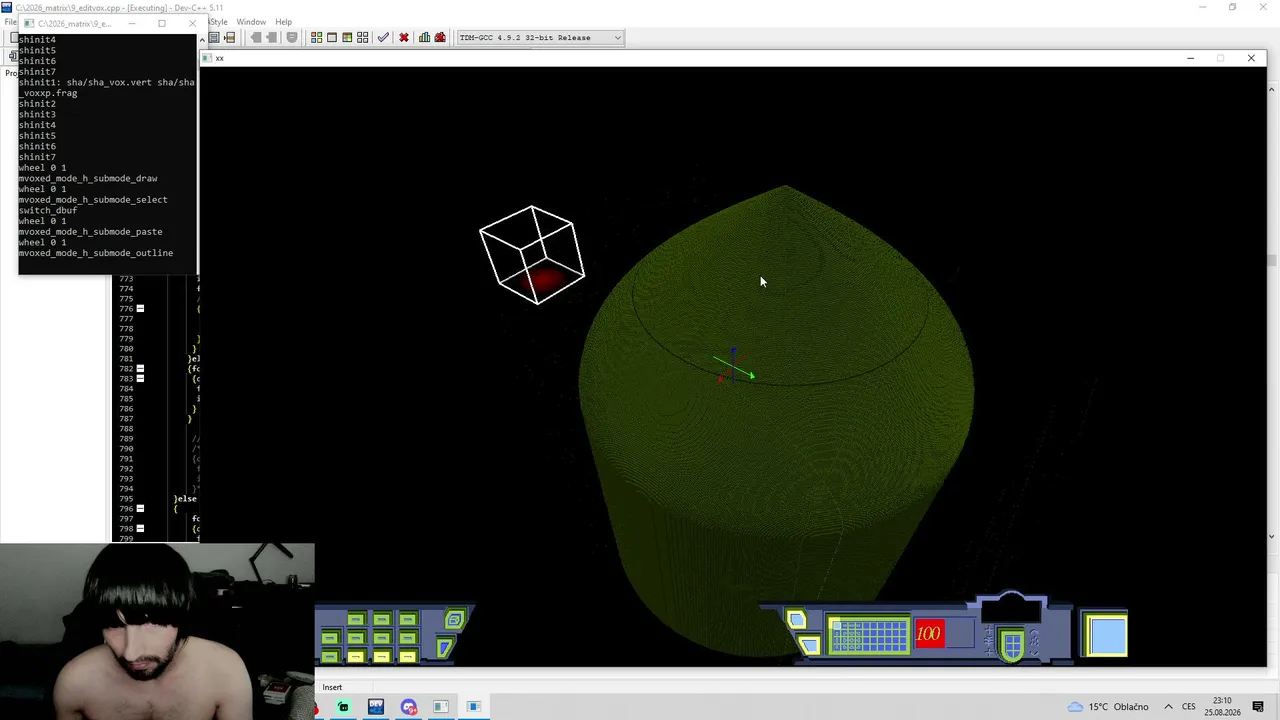Click the small cube icon in the left panel
The image size is (1280, 720).
pyautogui.click(x=455, y=620)
